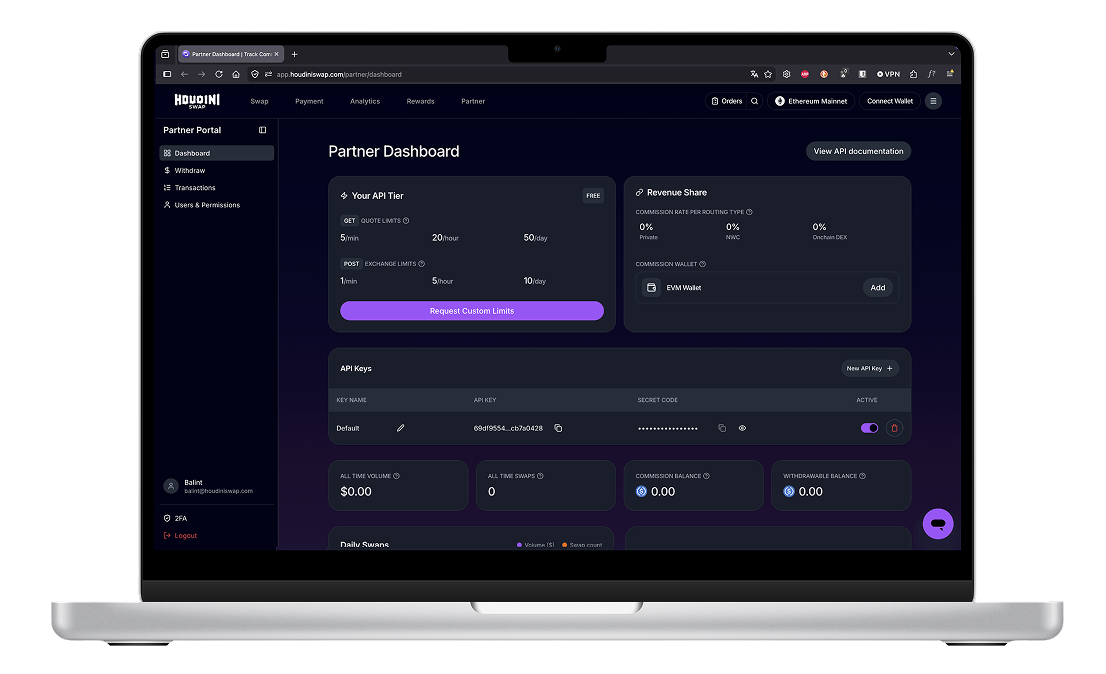Reveal secret code with eye icon
The image size is (1106, 674).
click(x=742, y=428)
